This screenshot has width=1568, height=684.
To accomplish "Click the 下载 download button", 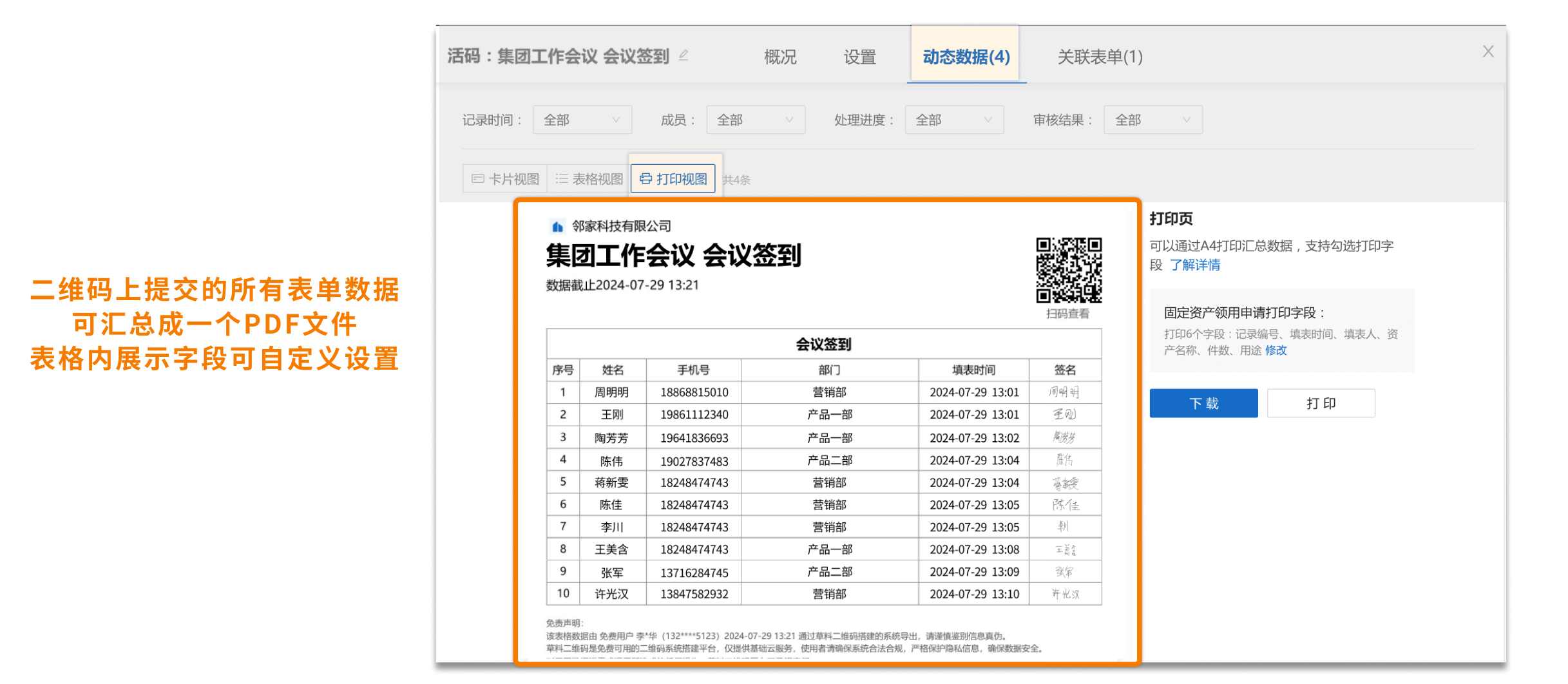I will [1203, 403].
